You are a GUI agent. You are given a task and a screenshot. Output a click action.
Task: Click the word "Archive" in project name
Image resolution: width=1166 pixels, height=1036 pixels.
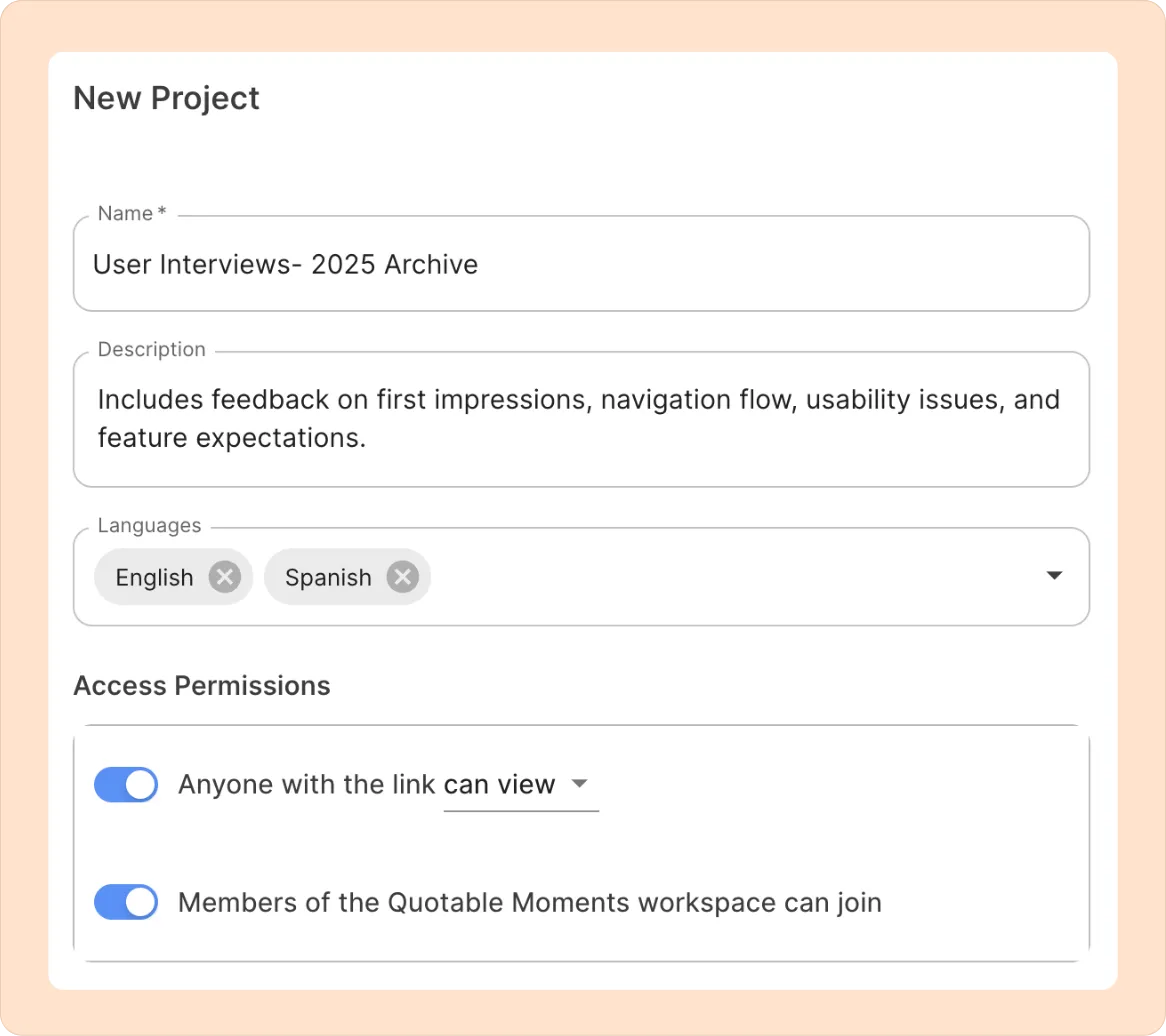point(431,265)
